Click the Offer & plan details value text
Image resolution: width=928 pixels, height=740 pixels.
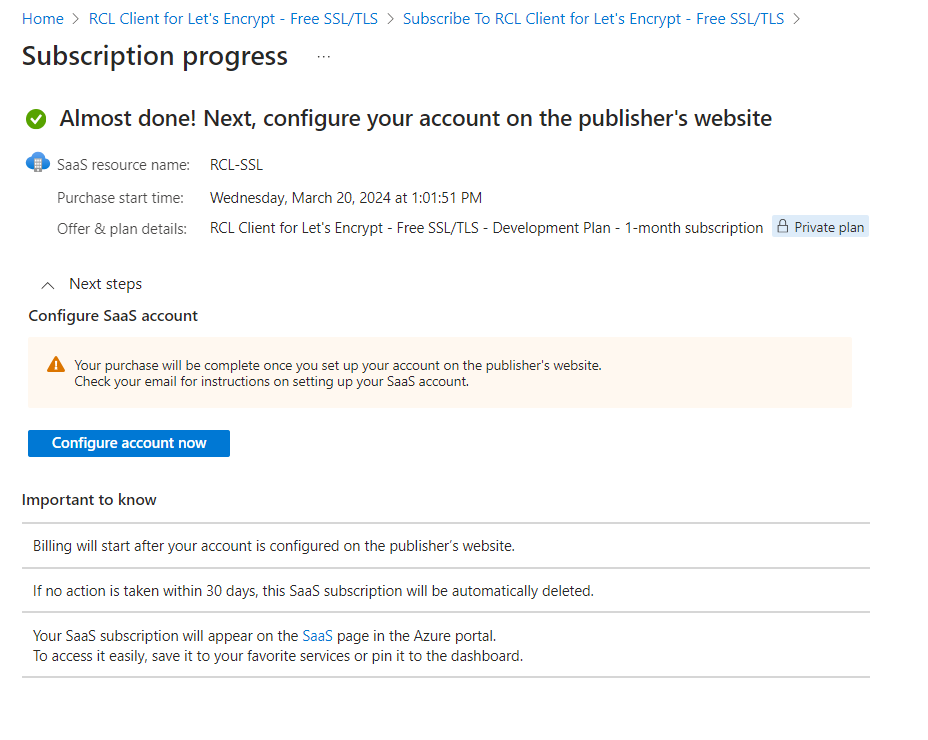coord(486,228)
